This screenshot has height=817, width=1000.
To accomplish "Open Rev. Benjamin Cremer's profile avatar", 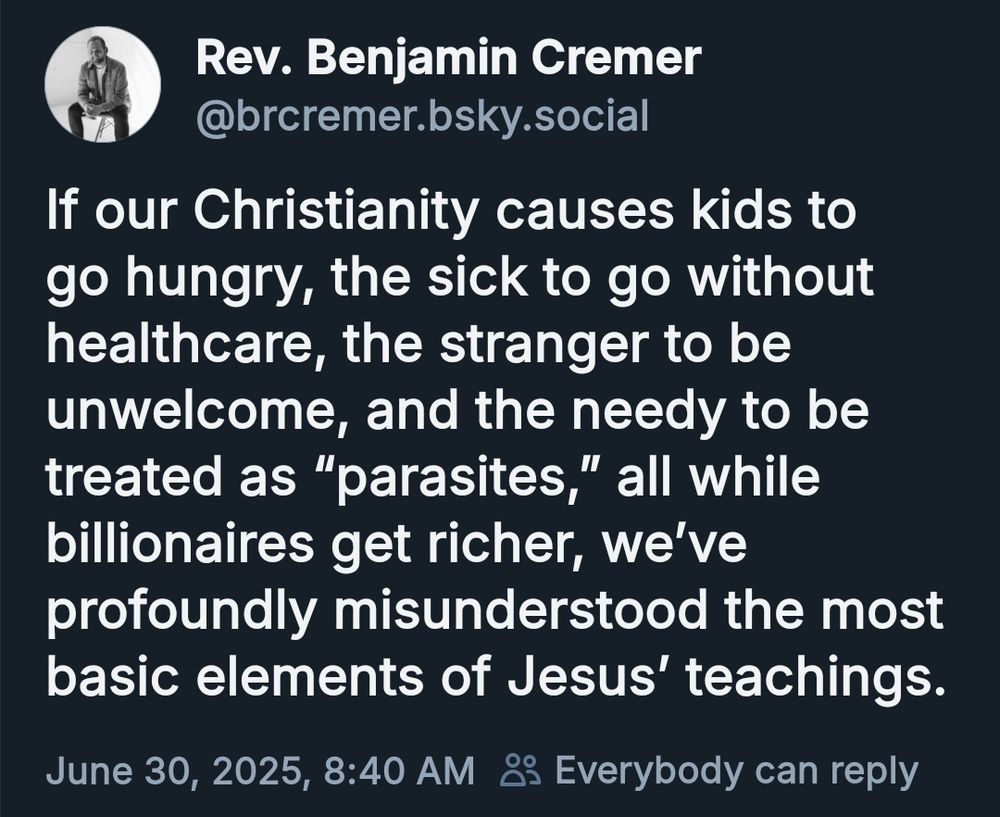I will coord(102,84).
